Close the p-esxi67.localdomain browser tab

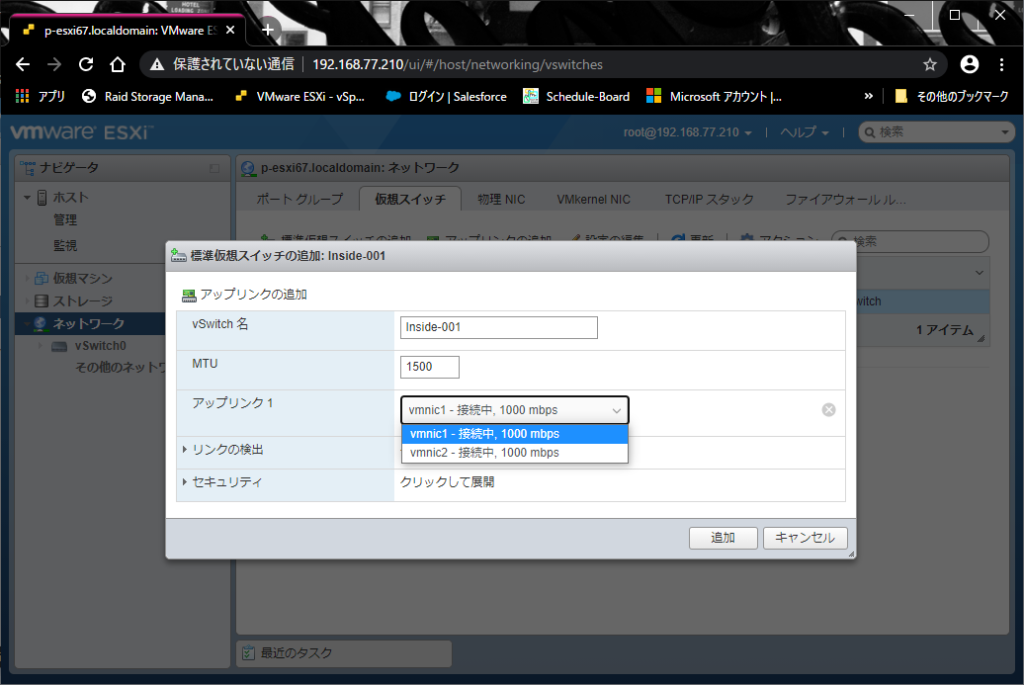[230, 30]
